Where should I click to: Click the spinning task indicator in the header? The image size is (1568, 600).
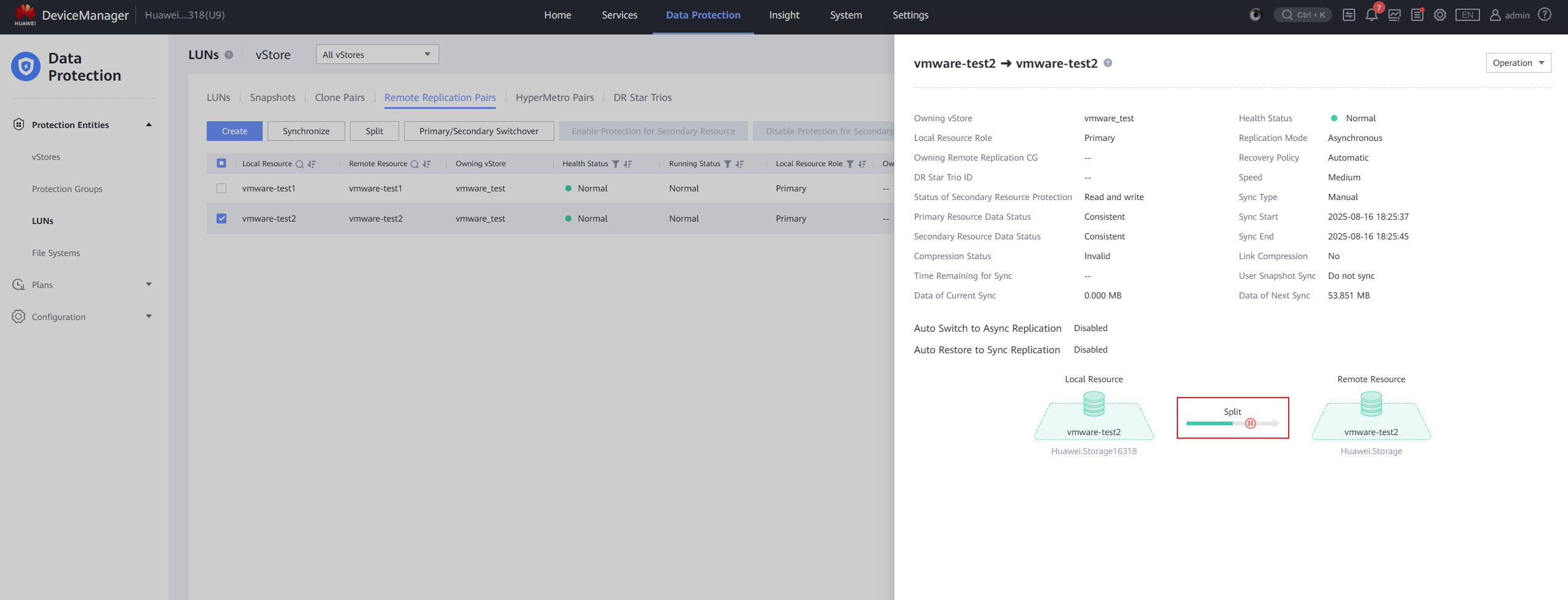(x=1256, y=15)
